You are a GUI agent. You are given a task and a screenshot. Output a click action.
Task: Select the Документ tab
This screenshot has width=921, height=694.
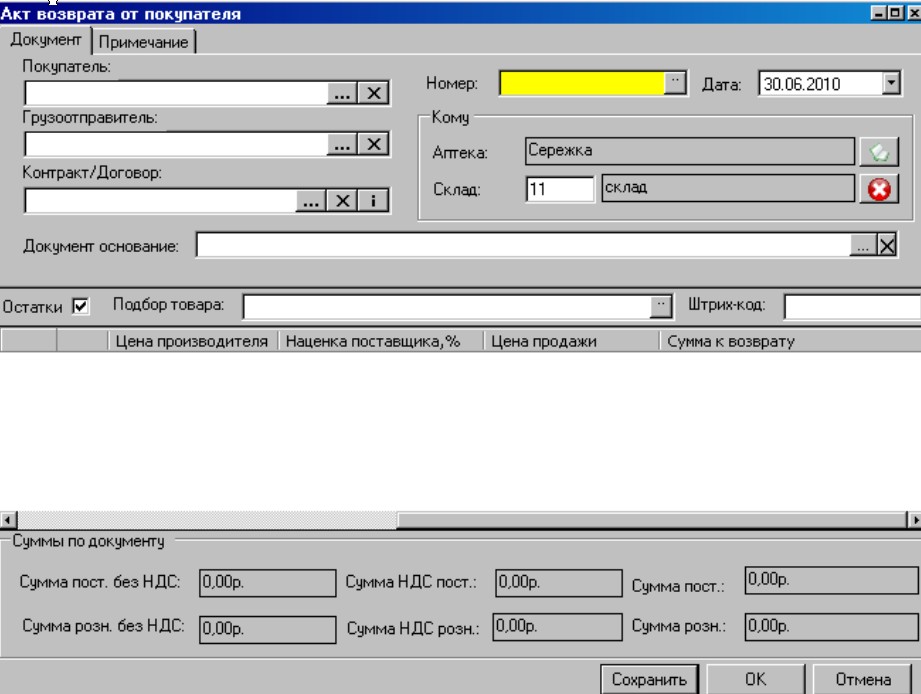45,40
